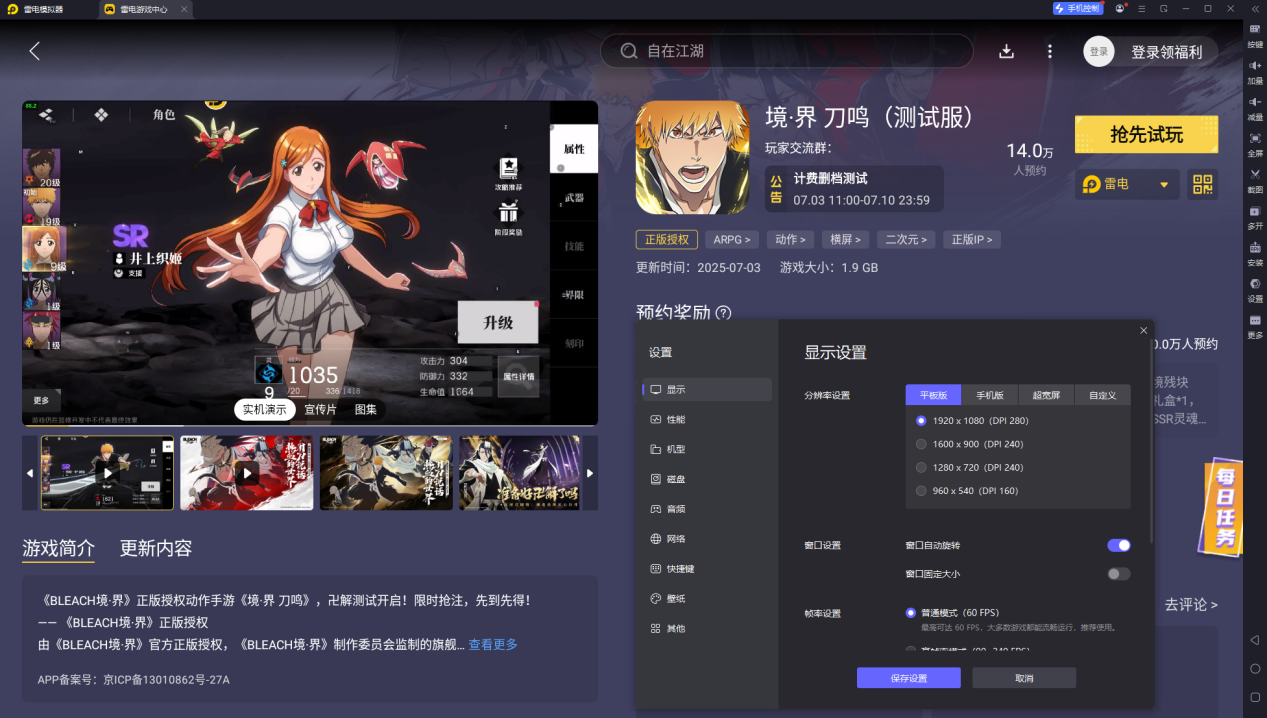Click the 手机控制 phone control button
This screenshot has height=718, width=1267.
click(1077, 8)
